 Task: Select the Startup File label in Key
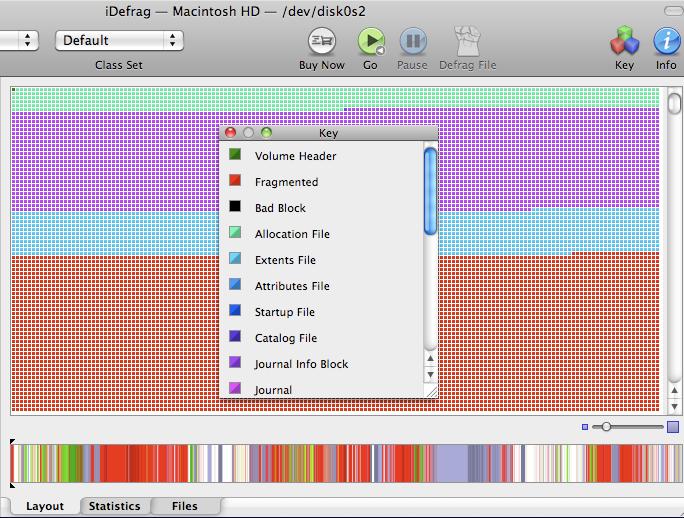coord(284,312)
